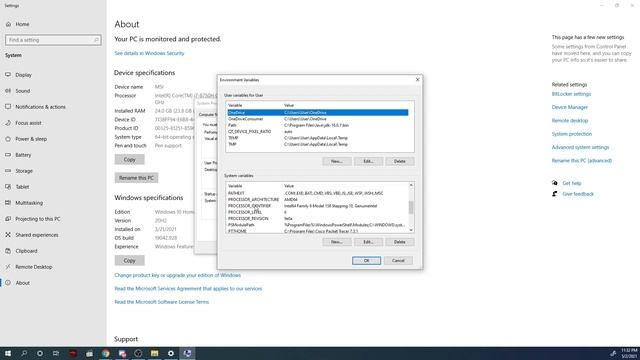Click the Display monitor icon

8,75
